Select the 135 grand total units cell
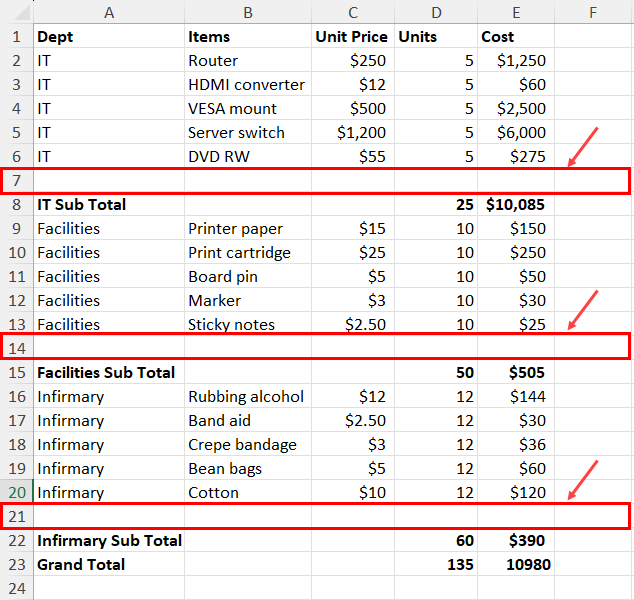 (436, 564)
